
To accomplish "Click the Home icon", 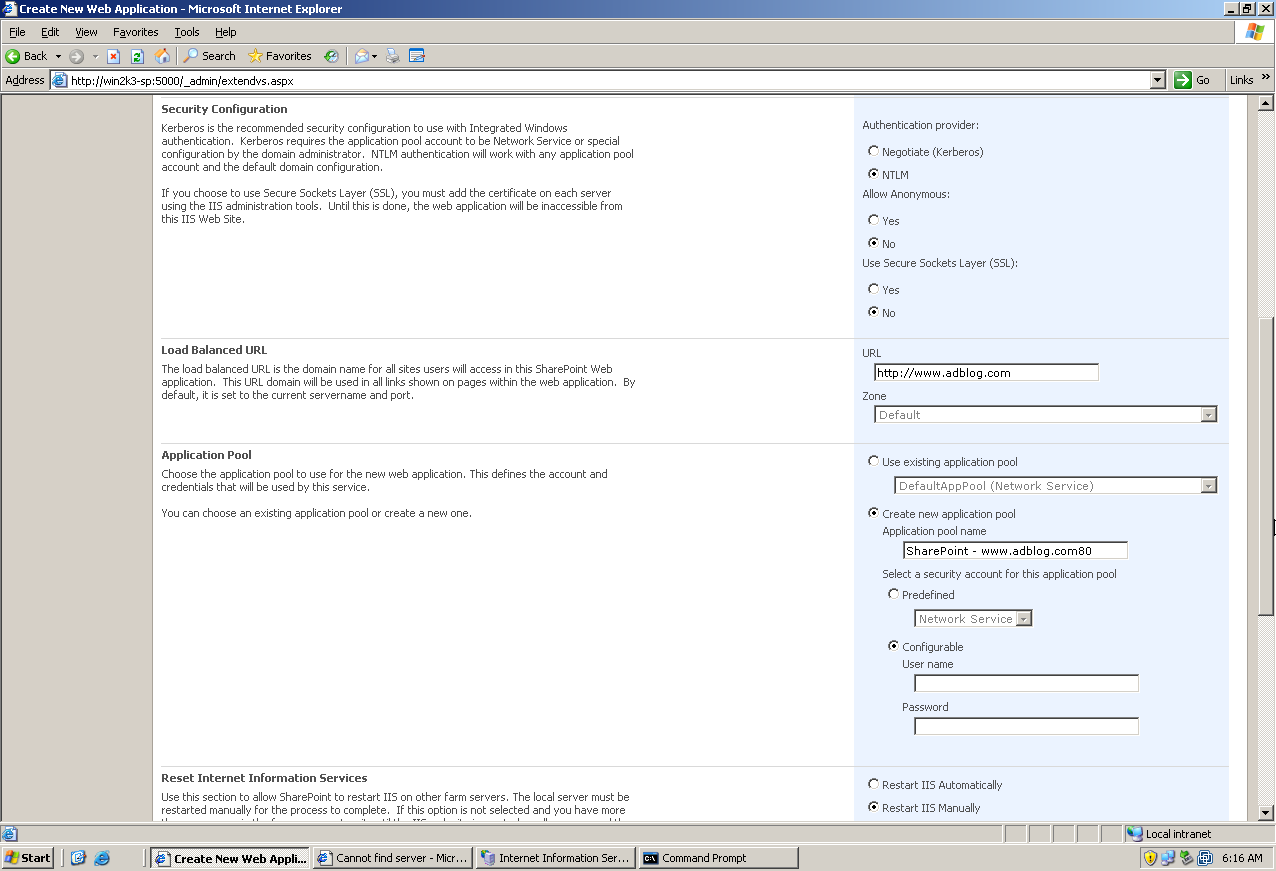I will pos(164,56).
